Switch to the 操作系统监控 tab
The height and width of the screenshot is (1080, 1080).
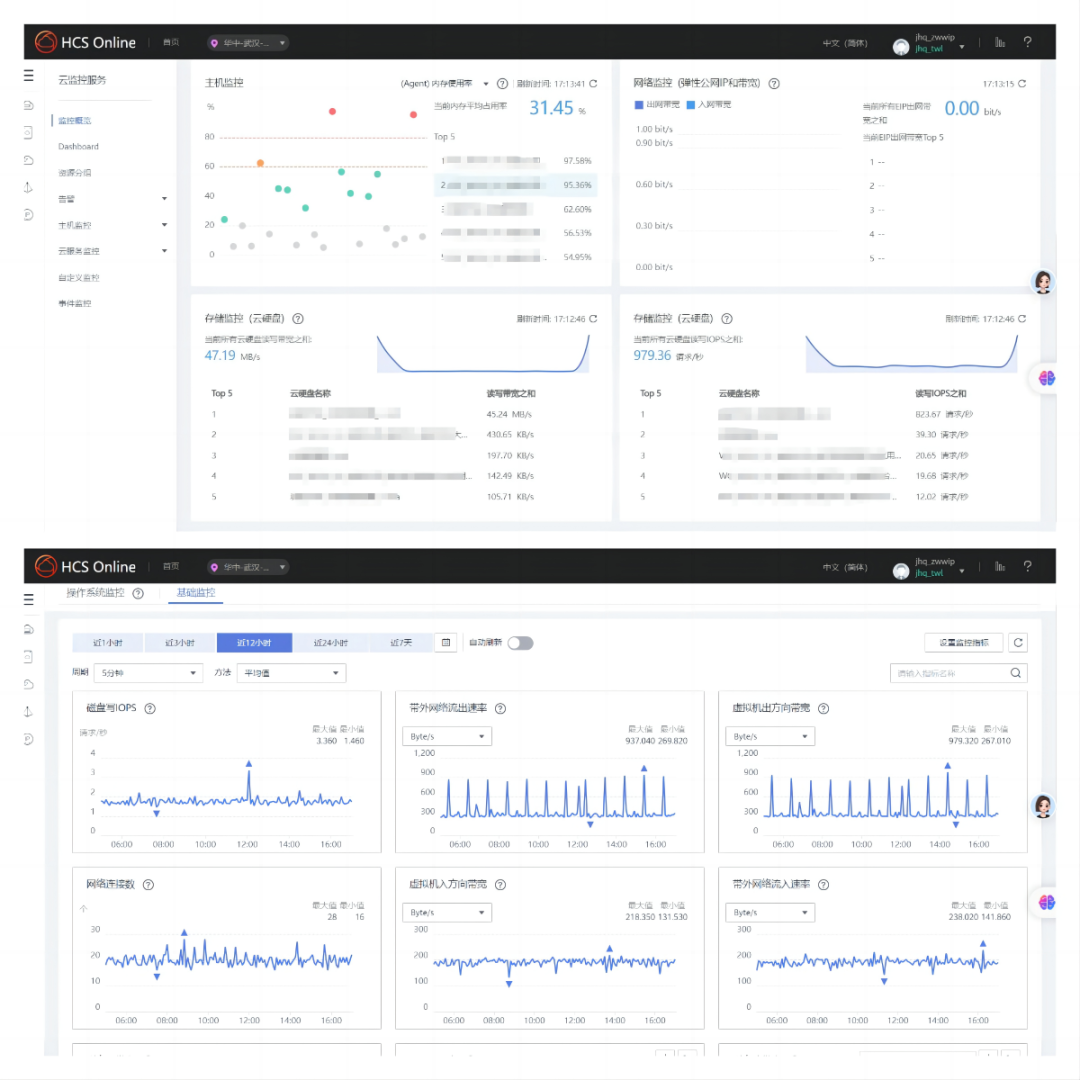coord(95,593)
